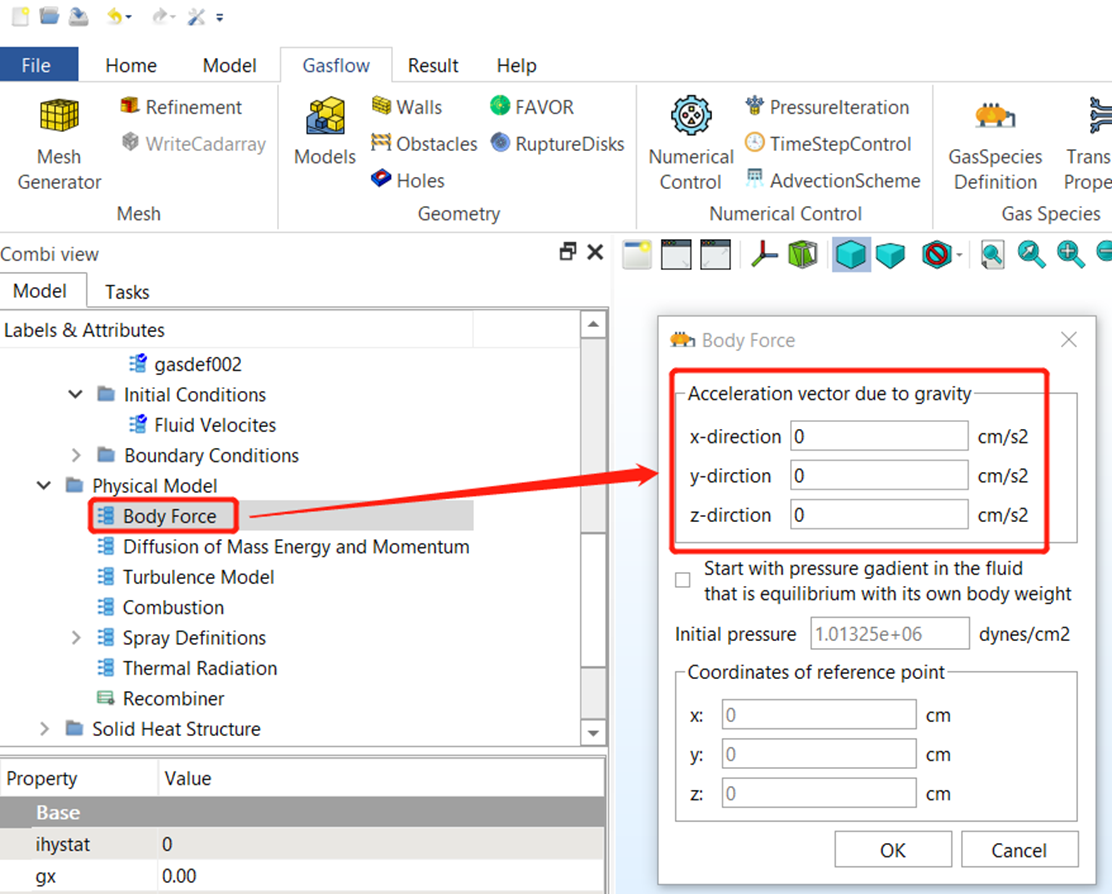Close the Body Force dialog

pos(1069,340)
